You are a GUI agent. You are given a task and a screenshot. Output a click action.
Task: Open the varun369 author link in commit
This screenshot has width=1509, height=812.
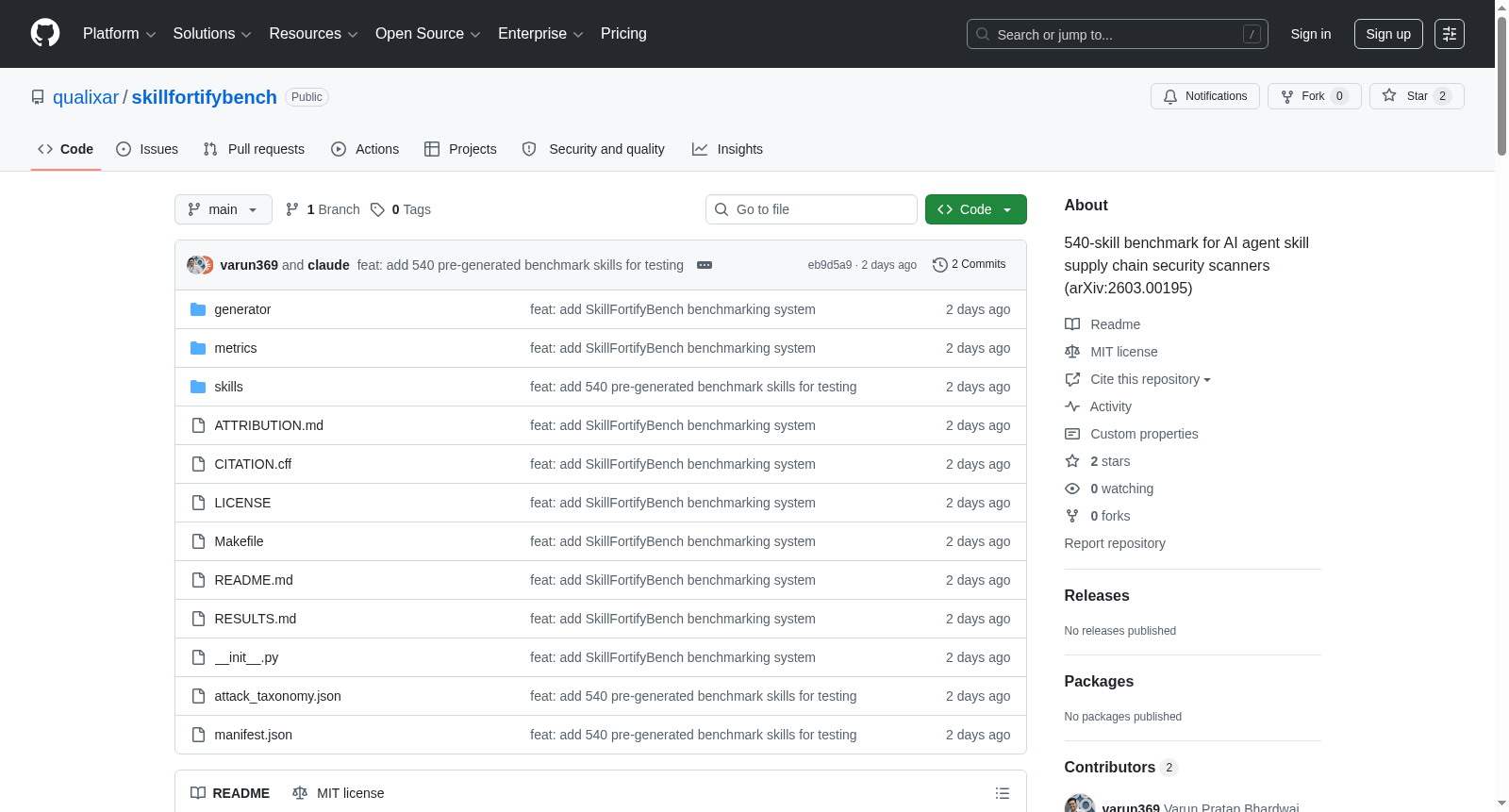click(249, 265)
